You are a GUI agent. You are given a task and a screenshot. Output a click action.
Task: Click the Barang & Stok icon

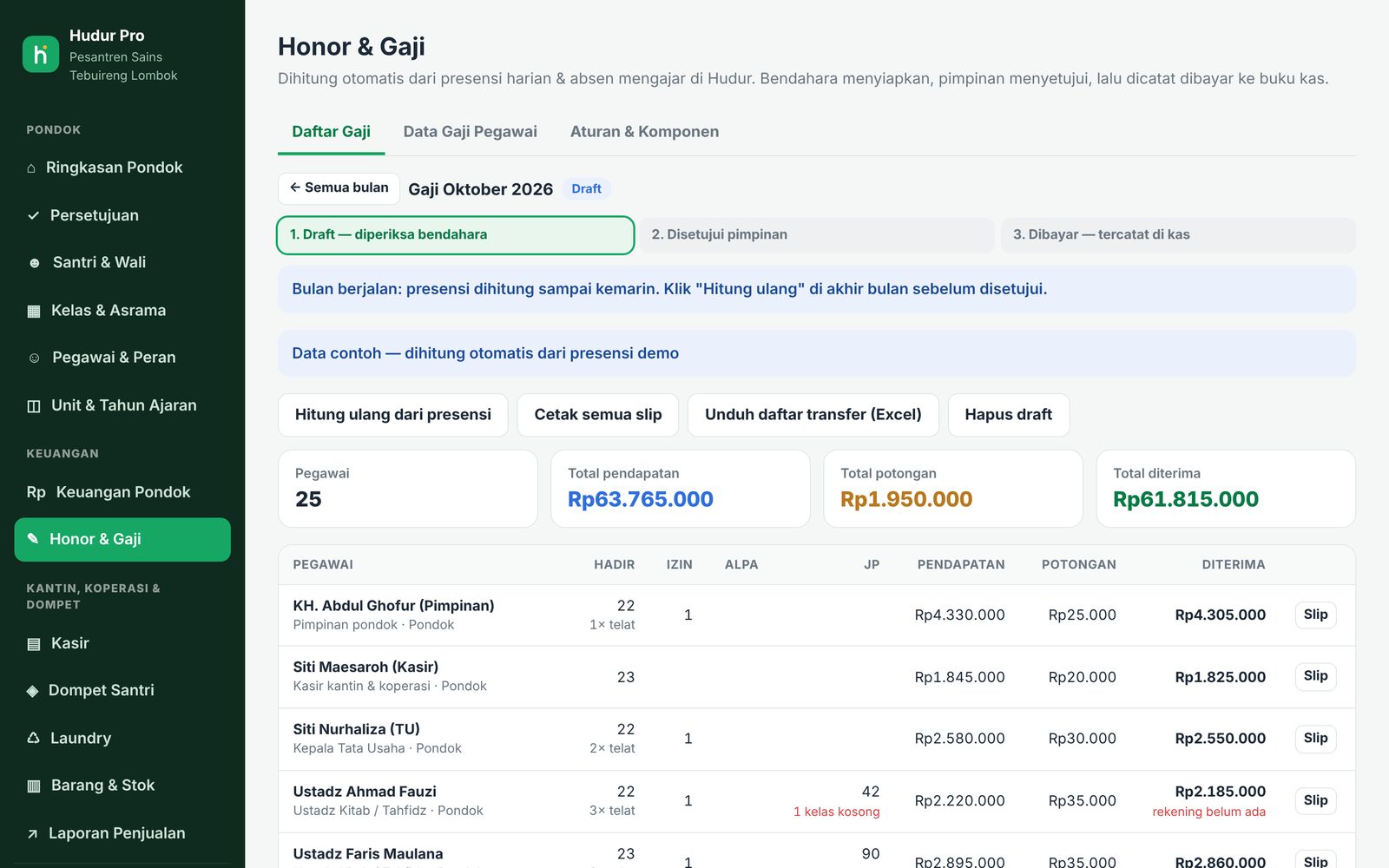point(34,786)
